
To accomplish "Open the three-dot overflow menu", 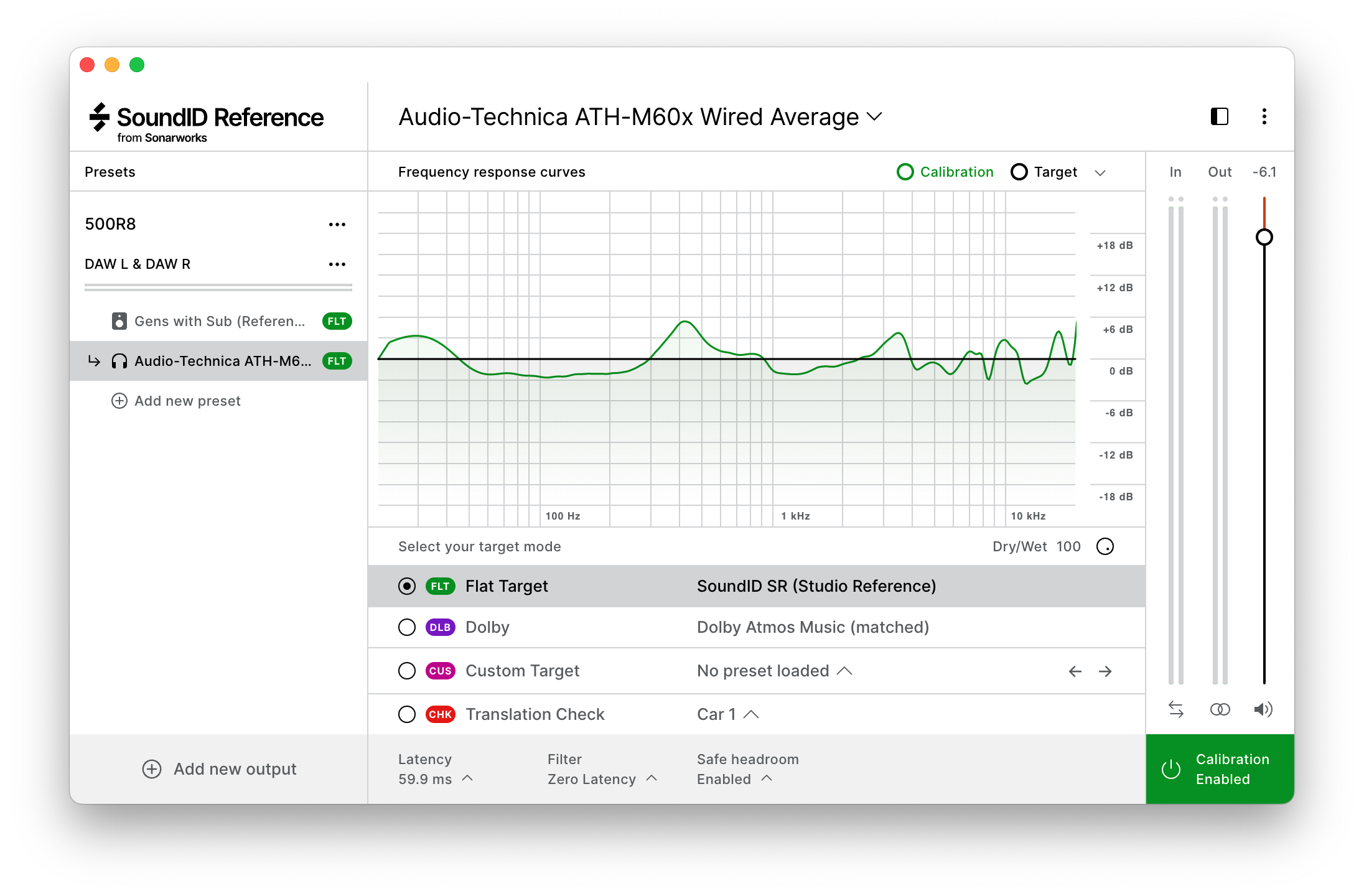I will (x=1264, y=117).
